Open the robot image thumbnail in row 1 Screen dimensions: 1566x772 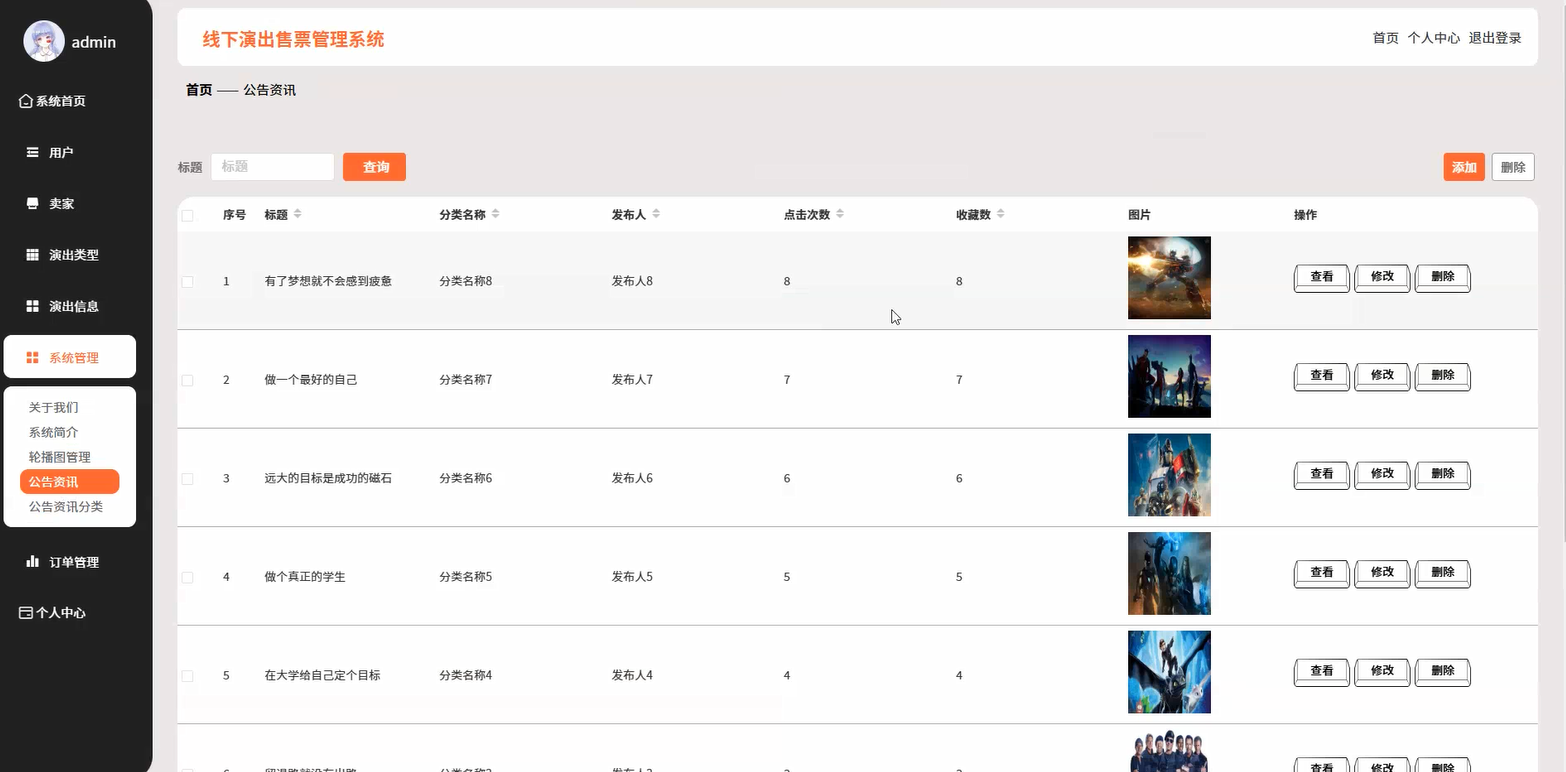coord(1169,278)
